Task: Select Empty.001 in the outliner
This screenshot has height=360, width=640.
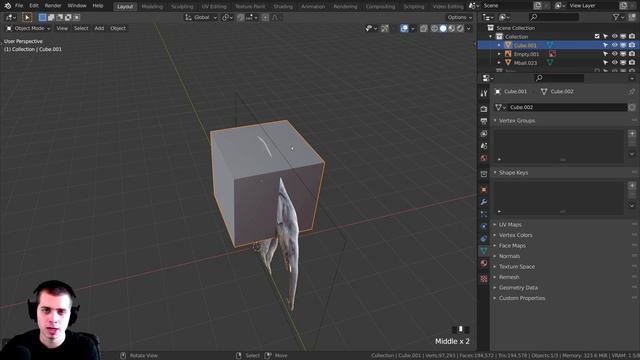Action: tap(526, 54)
